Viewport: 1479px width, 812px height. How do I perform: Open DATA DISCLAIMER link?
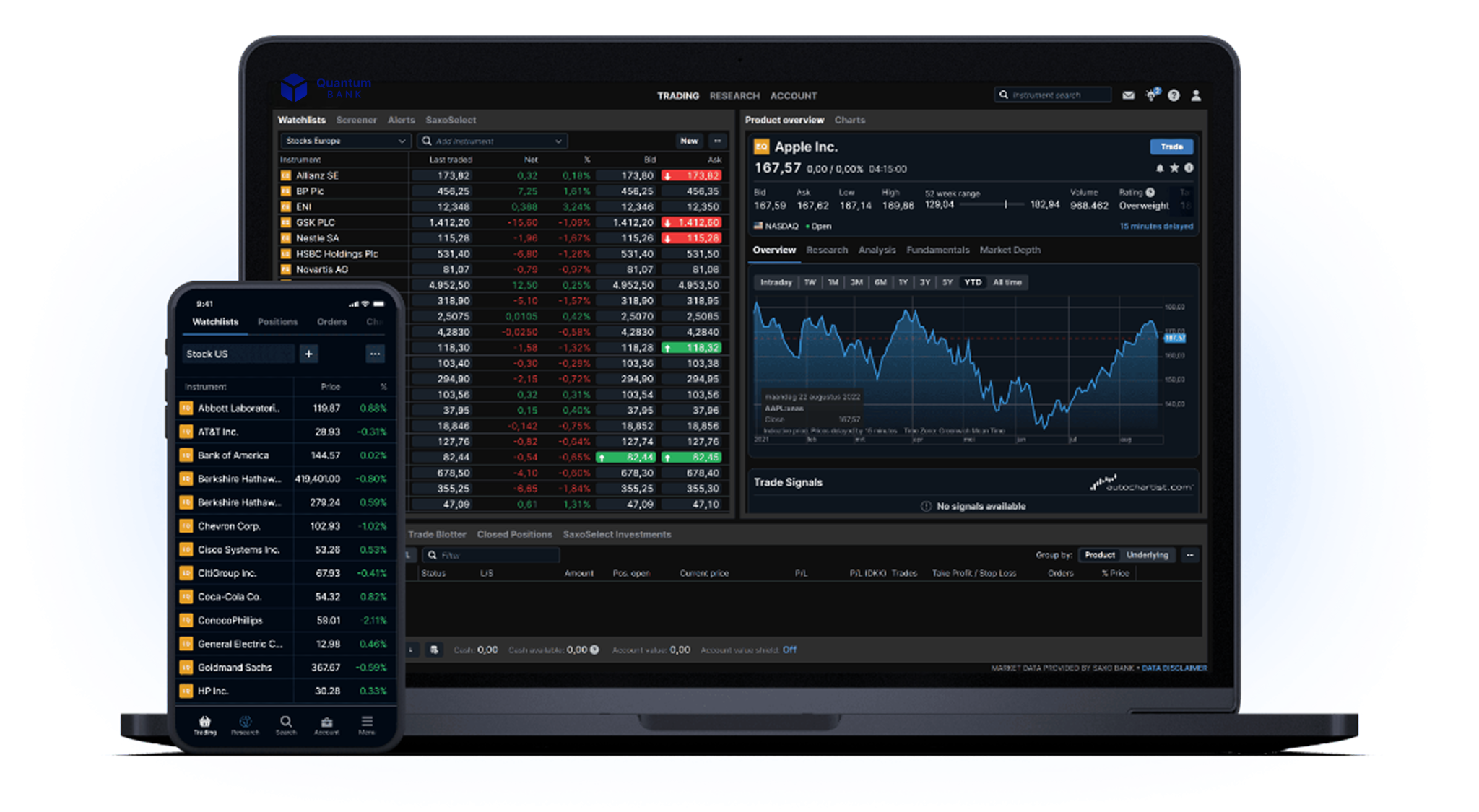tap(1174, 668)
